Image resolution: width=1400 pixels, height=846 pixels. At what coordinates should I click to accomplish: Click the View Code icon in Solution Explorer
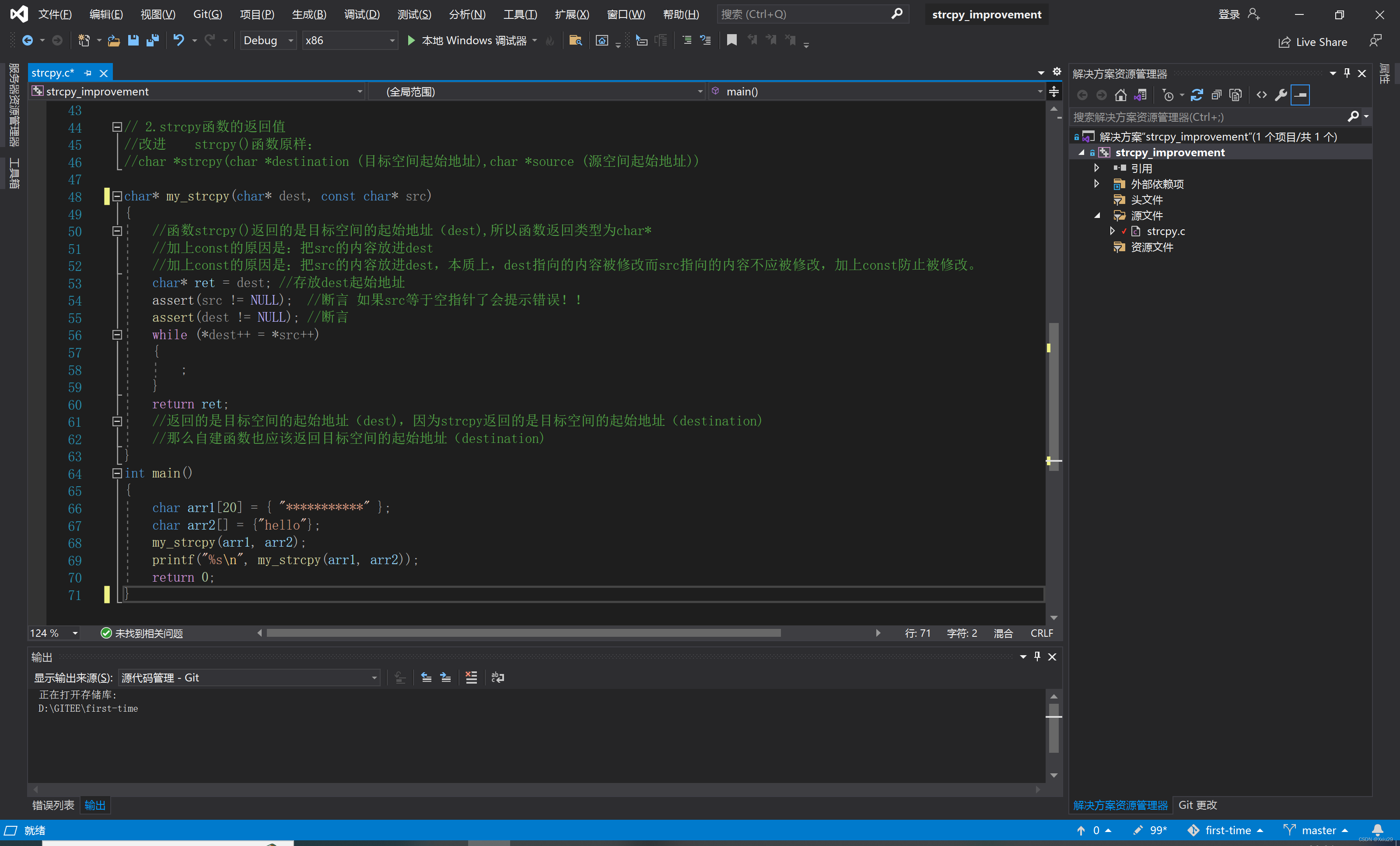coord(1261,95)
